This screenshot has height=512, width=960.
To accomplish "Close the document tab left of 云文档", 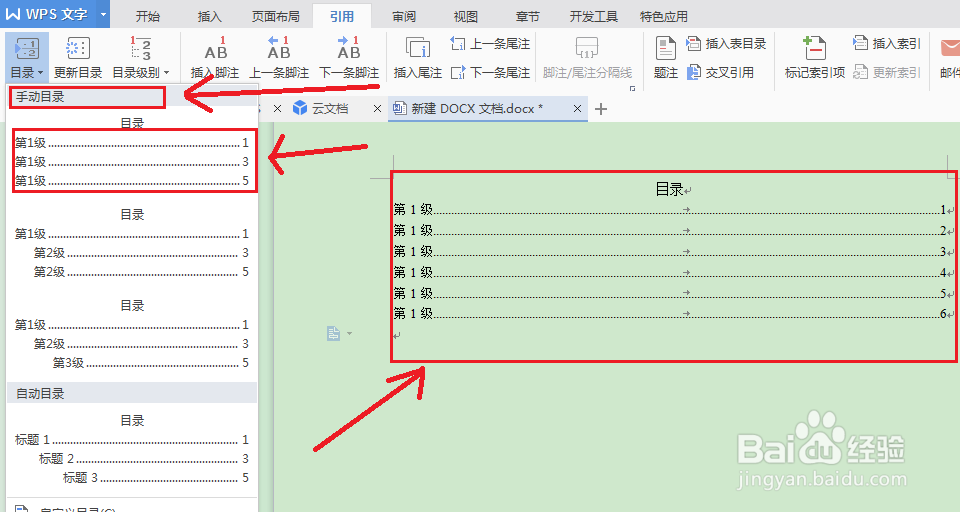I will tap(277, 108).
